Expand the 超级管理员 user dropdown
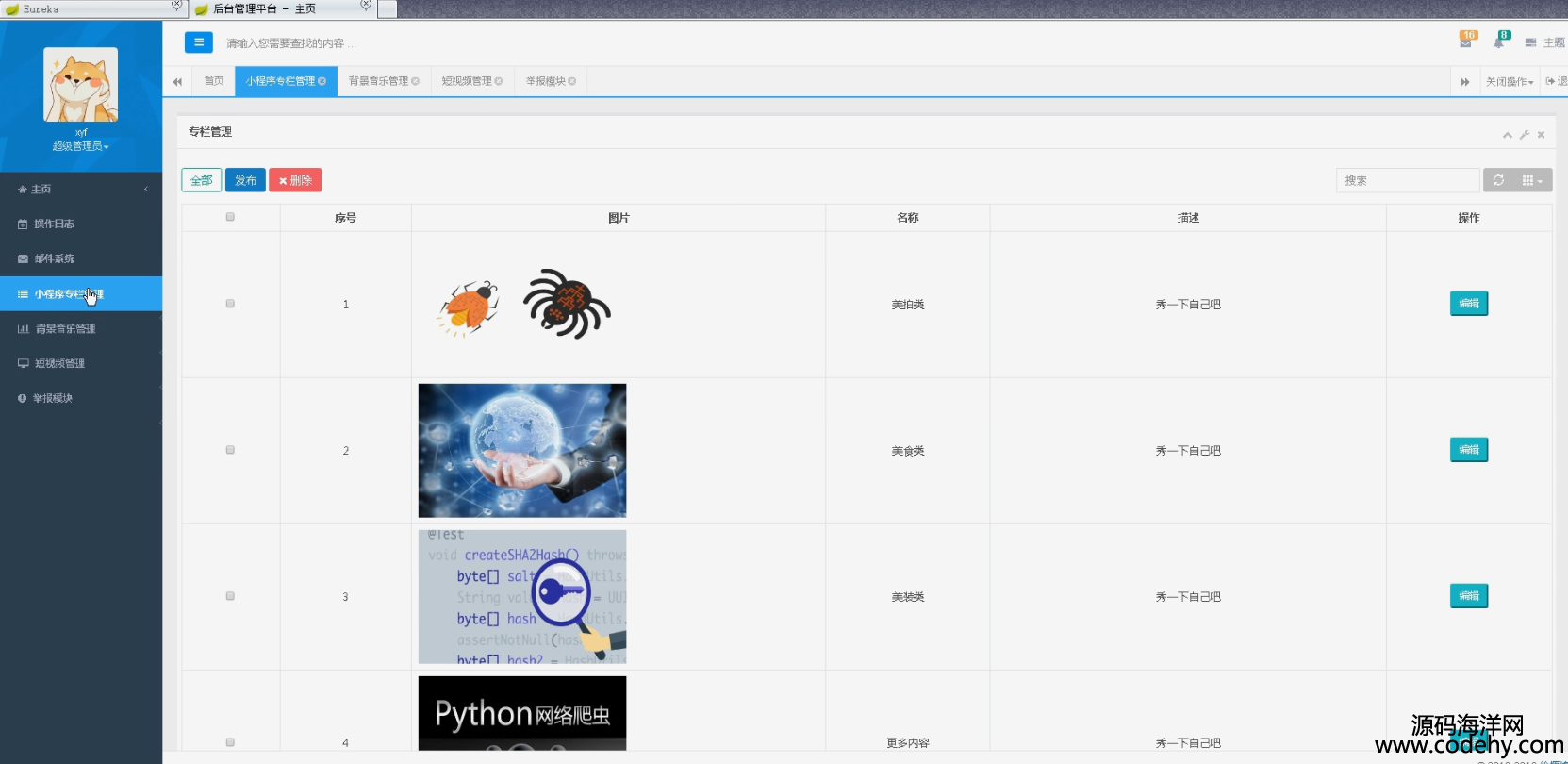1568x764 pixels. coord(81,146)
